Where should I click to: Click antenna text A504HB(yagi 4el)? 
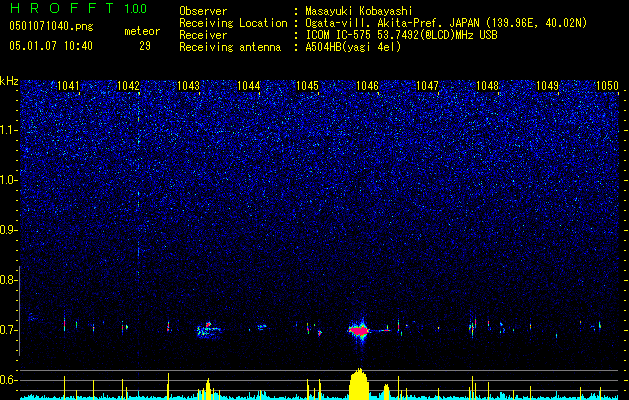pos(353,47)
